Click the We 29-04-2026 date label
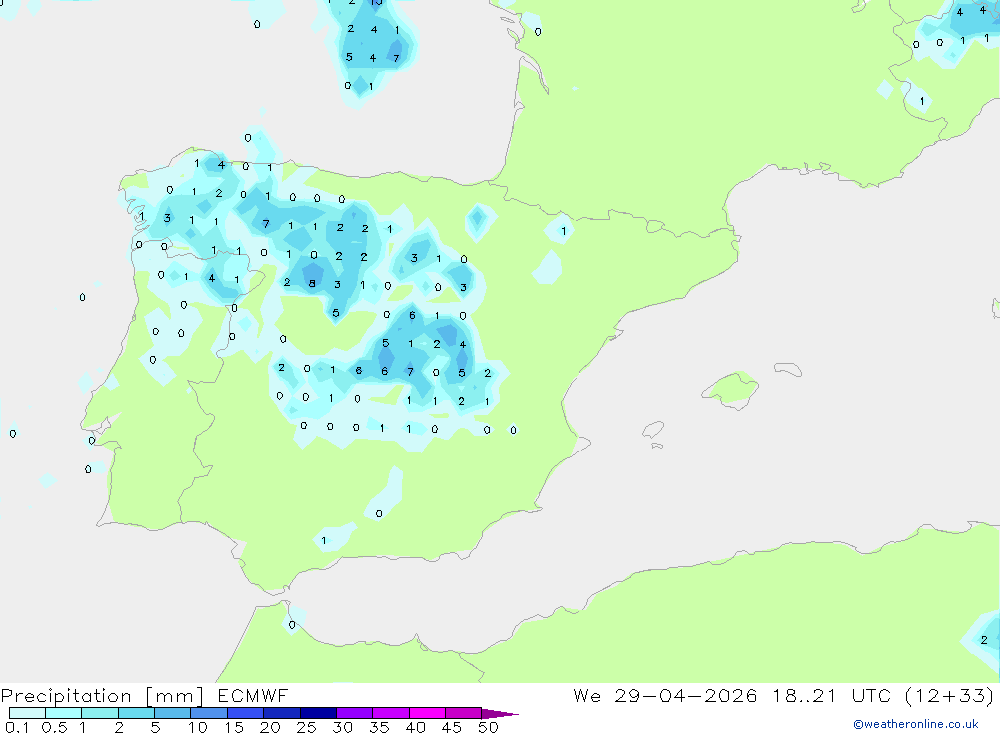 coord(665,695)
